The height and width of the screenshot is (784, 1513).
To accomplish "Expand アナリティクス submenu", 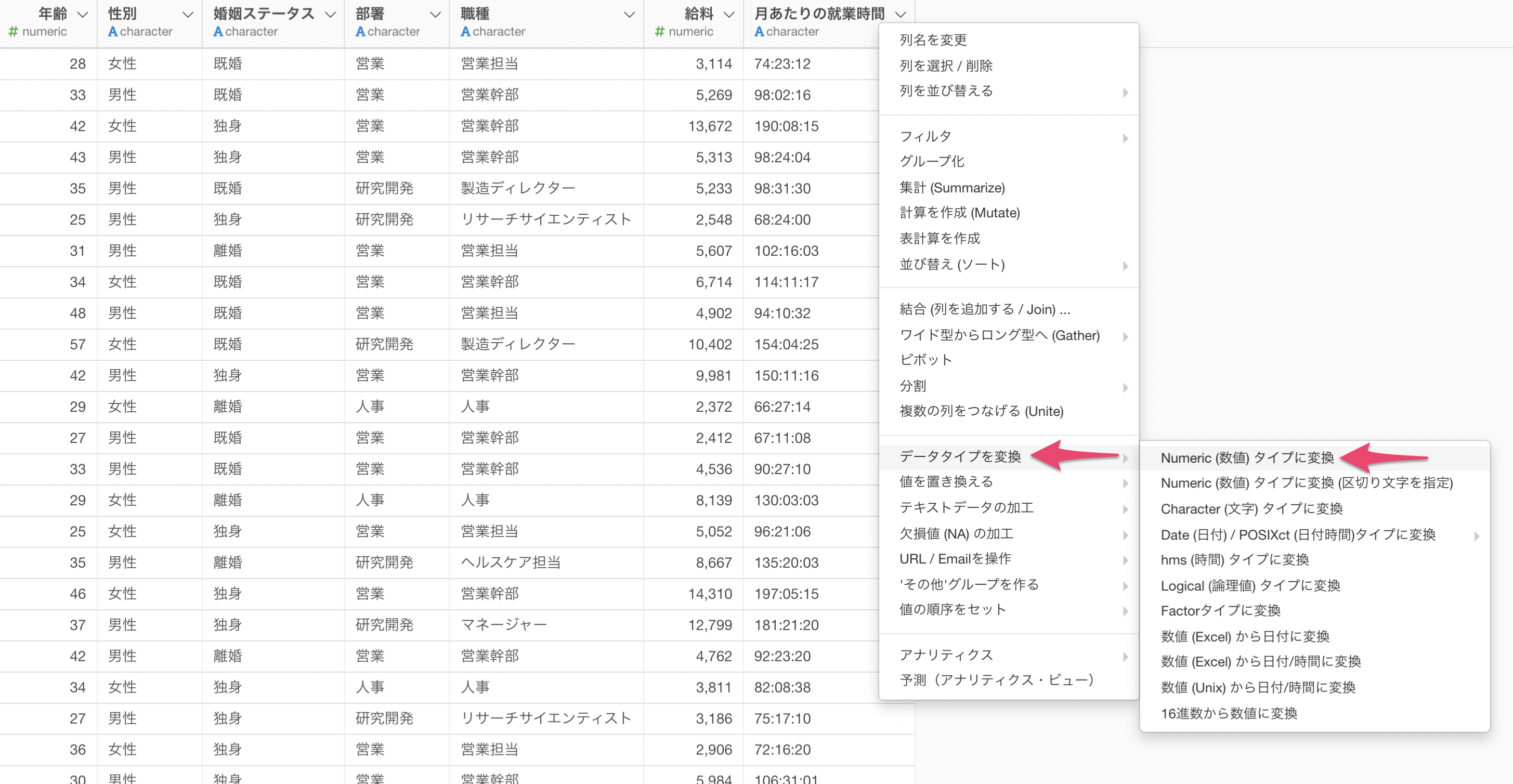I will click(x=1009, y=656).
